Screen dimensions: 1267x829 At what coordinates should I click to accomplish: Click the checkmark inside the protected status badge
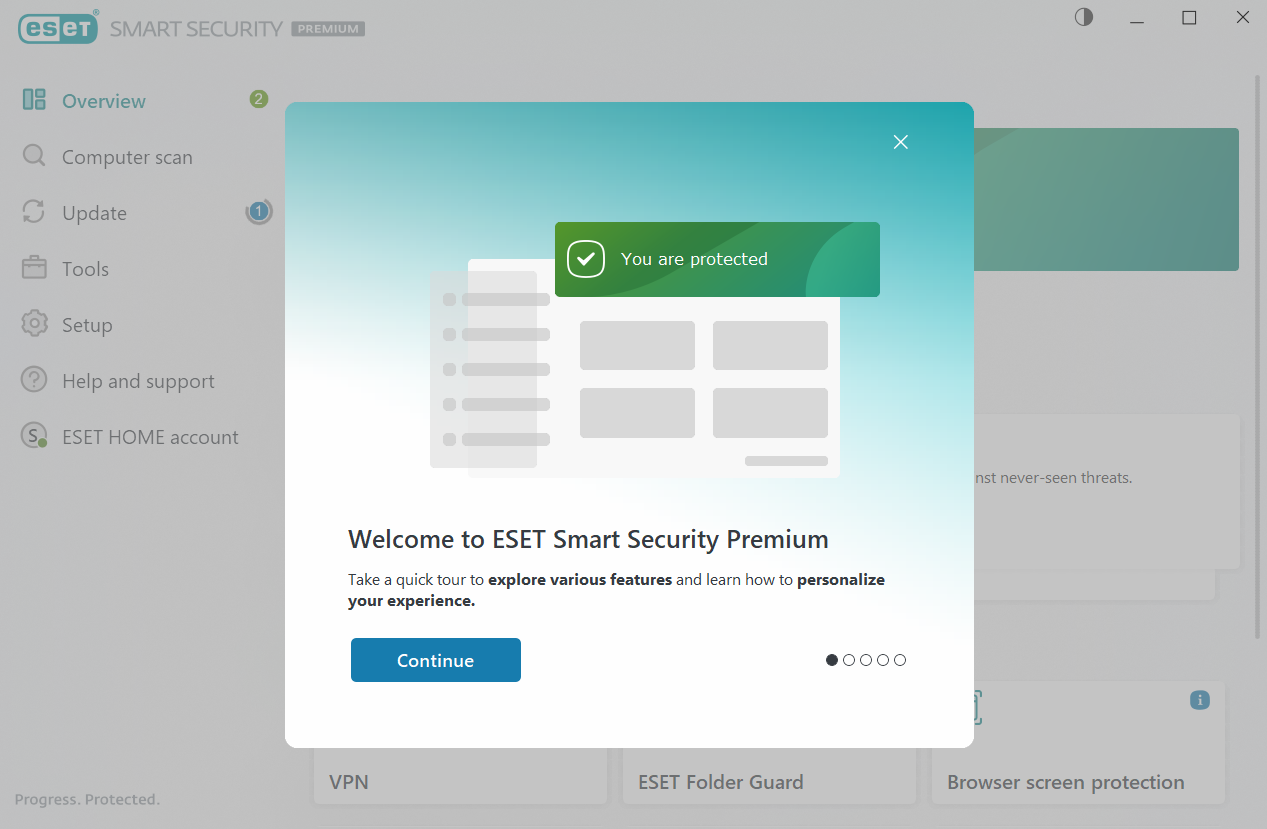click(x=586, y=258)
